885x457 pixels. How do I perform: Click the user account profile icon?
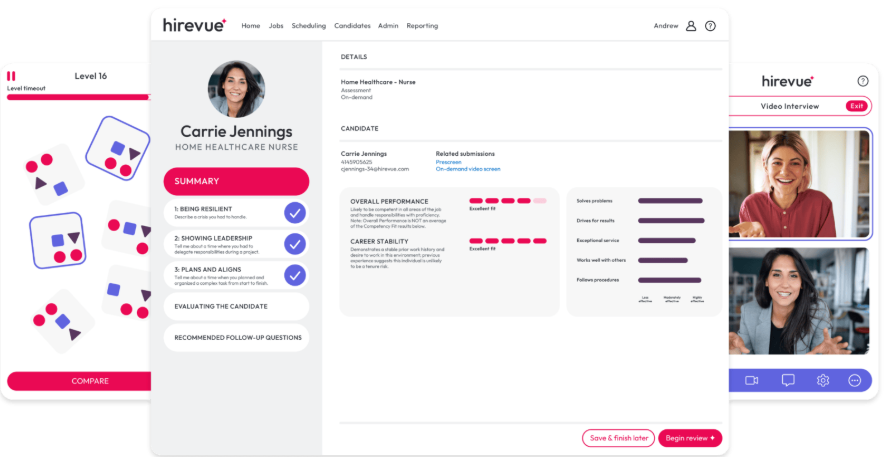tap(690, 26)
